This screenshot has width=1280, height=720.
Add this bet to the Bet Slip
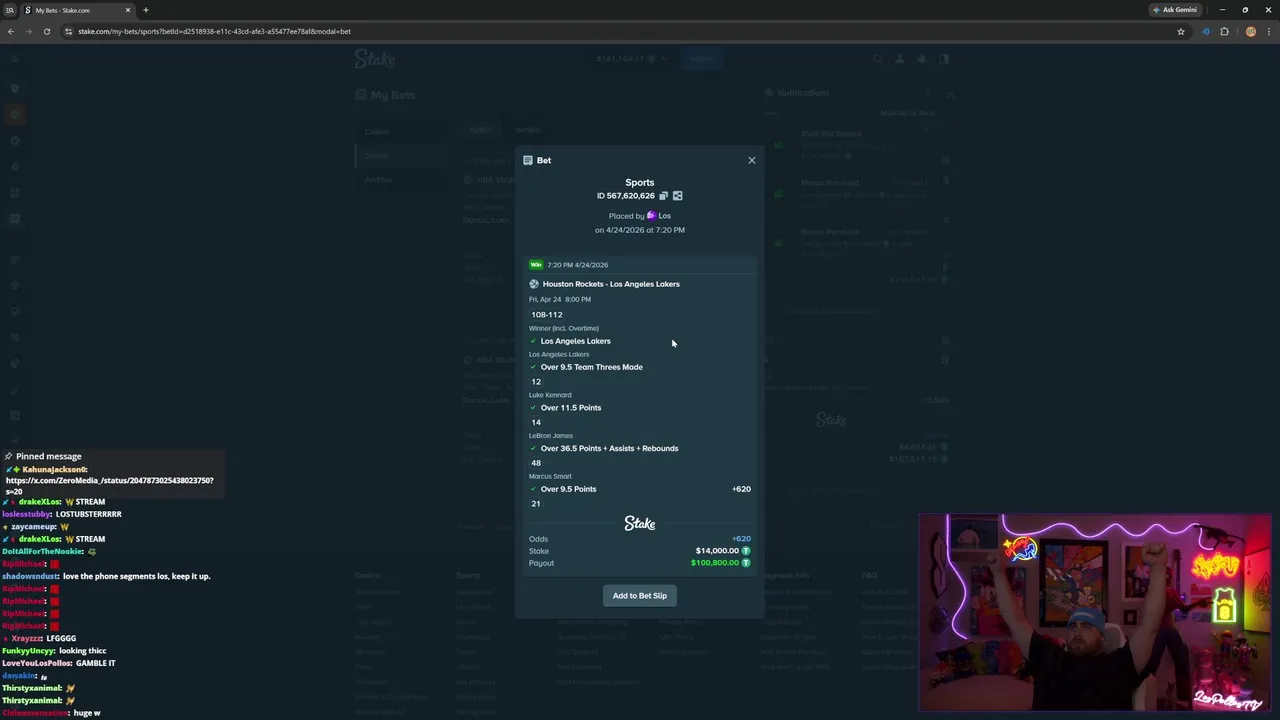click(640, 596)
